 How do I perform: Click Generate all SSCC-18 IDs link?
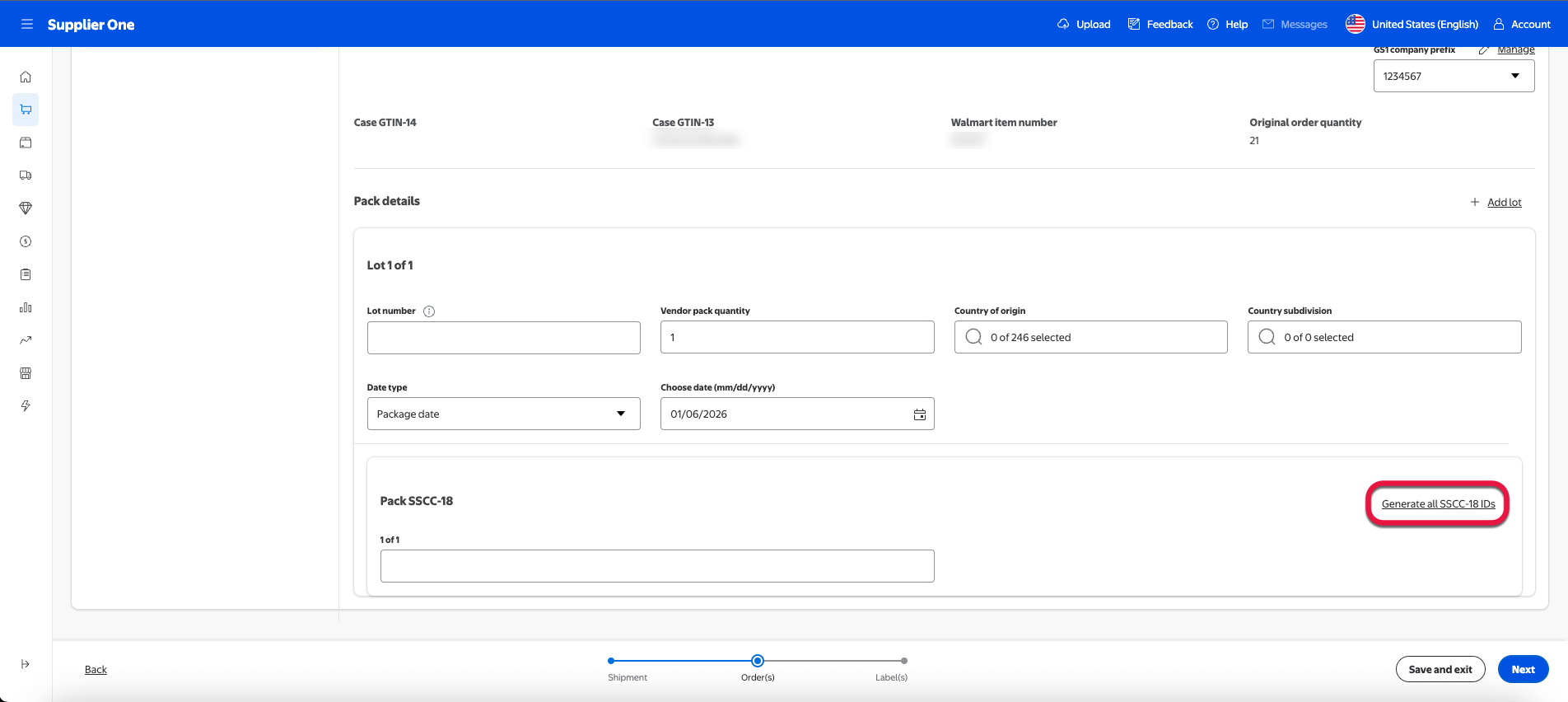[1438, 504]
